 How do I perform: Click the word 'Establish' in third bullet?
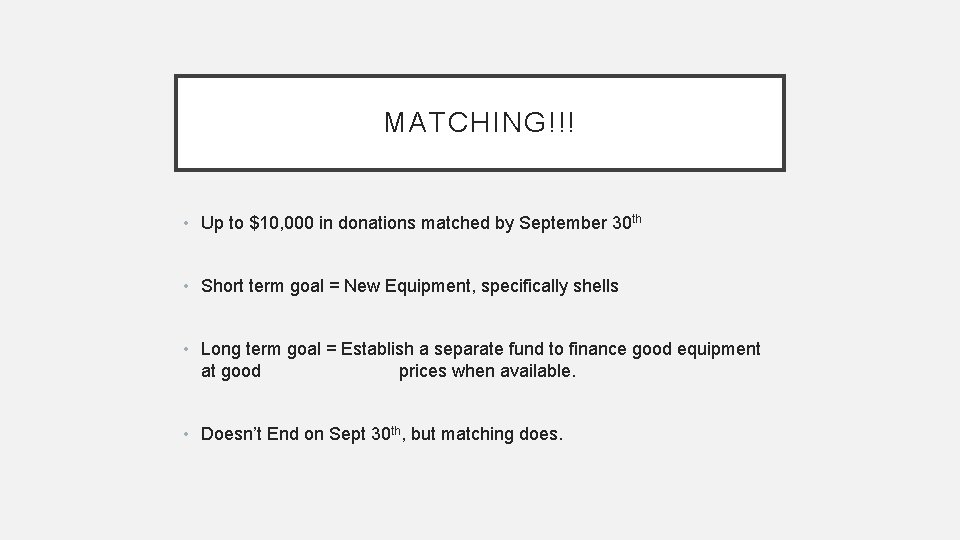[377, 349]
